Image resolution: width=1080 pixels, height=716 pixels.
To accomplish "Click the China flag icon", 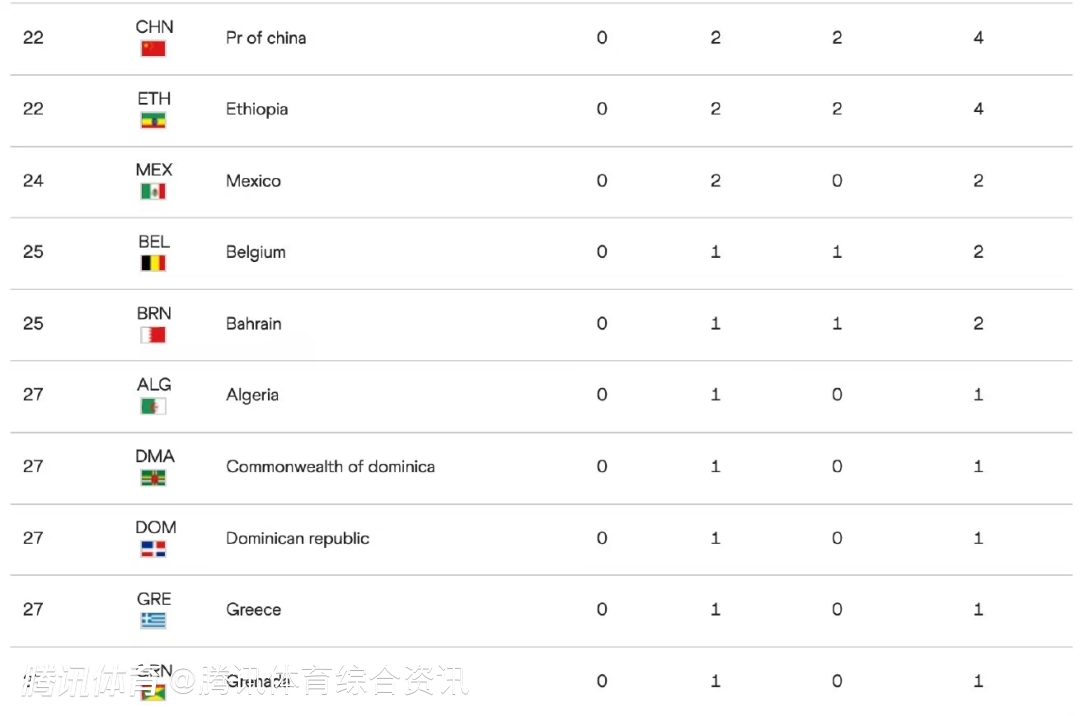I will [x=153, y=48].
